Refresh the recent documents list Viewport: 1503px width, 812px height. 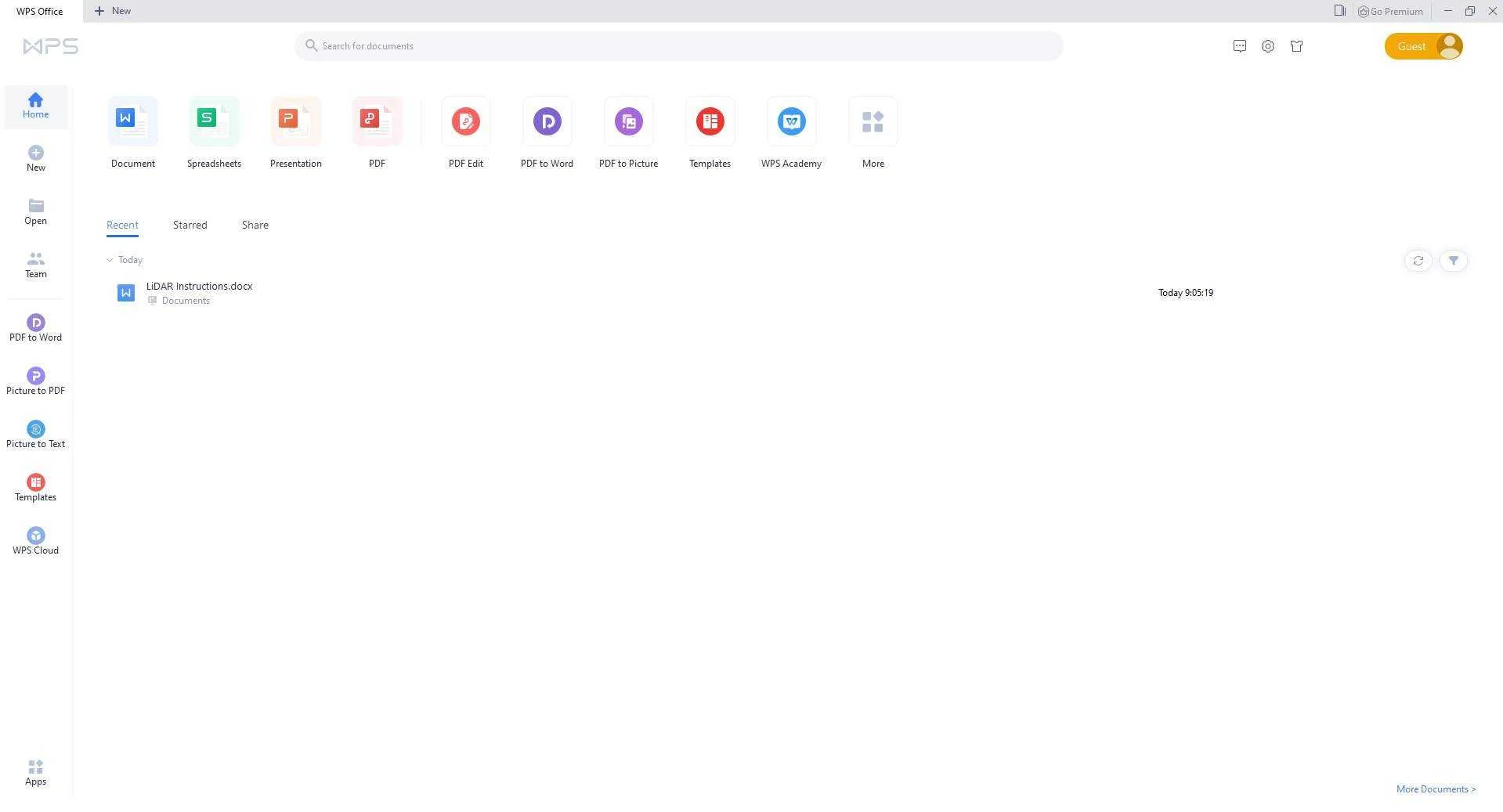click(x=1418, y=261)
